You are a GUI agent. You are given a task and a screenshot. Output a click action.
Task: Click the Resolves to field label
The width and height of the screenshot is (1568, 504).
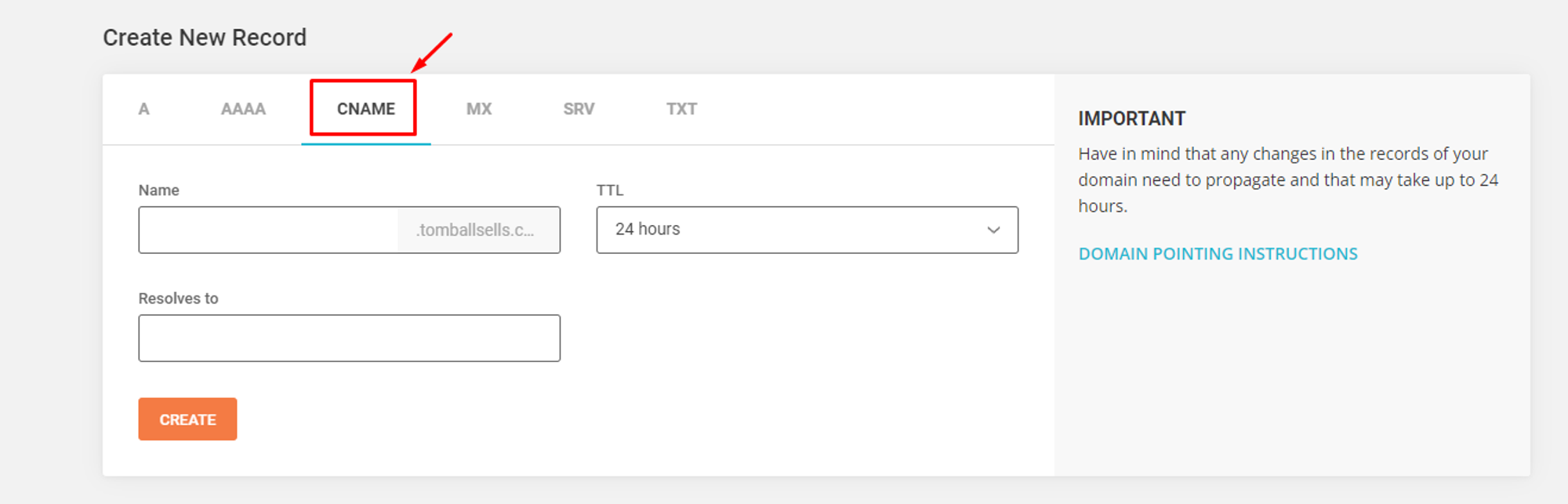point(178,299)
